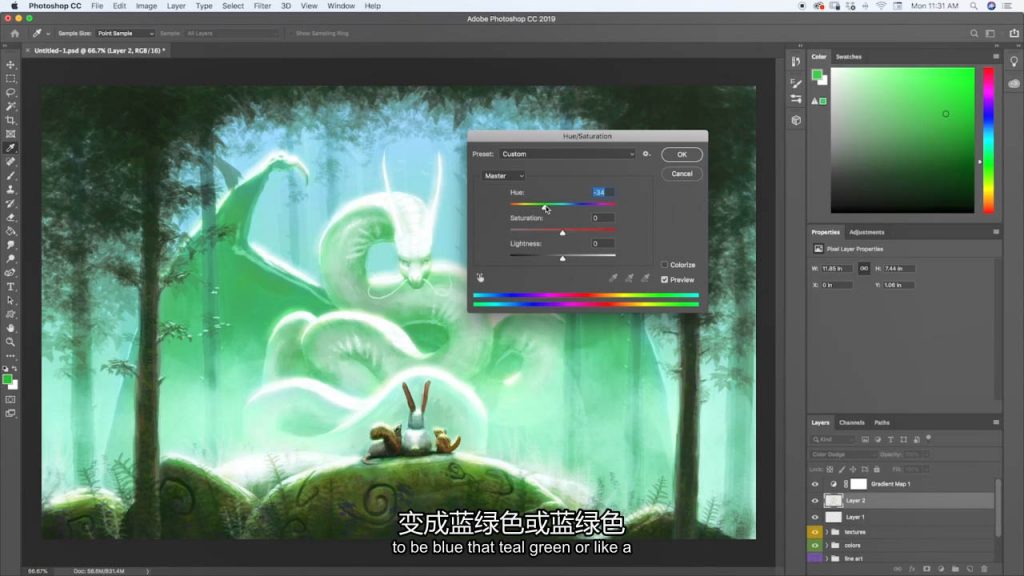Click OK in Hue/Saturation dialog
This screenshot has height=576, width=1024.
[682, 155]
